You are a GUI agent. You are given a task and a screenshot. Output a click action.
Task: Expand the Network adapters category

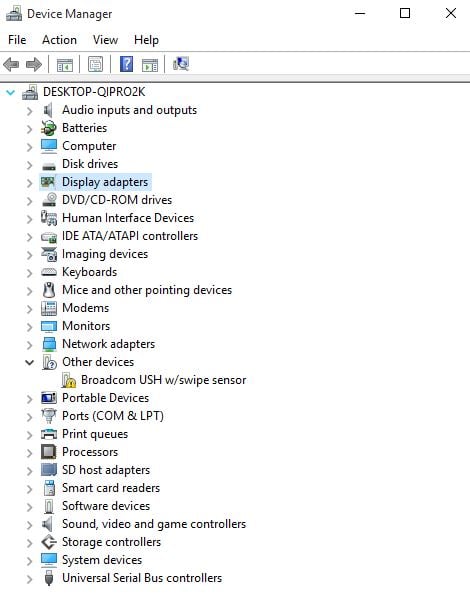click(x=30, y=345)
